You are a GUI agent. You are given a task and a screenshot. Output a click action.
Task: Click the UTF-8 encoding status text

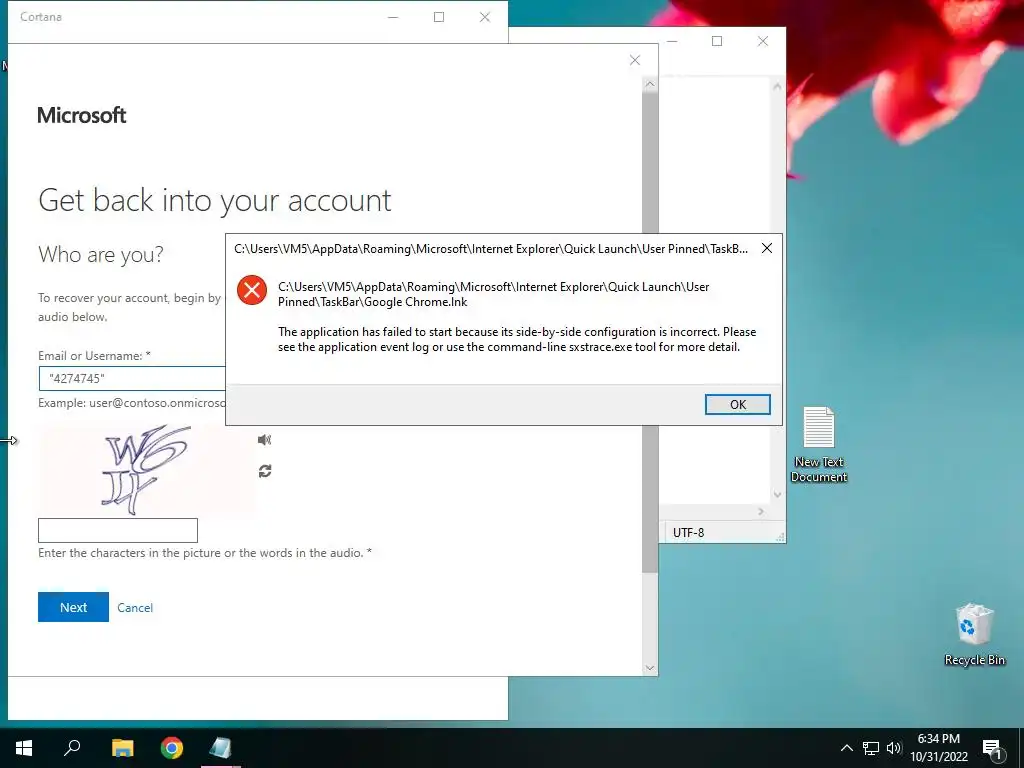[x=688, y=532]
